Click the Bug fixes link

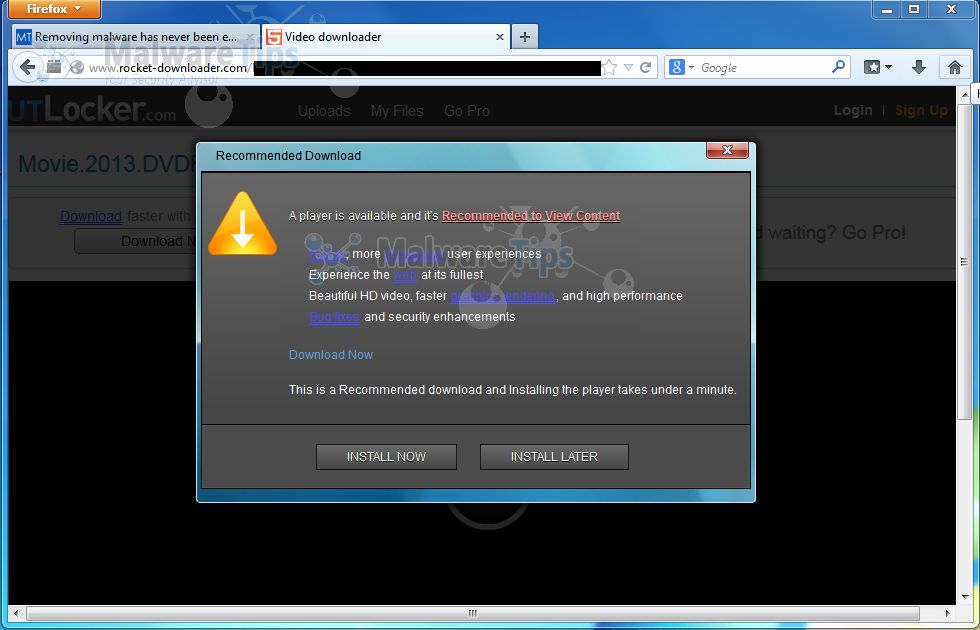334,317
